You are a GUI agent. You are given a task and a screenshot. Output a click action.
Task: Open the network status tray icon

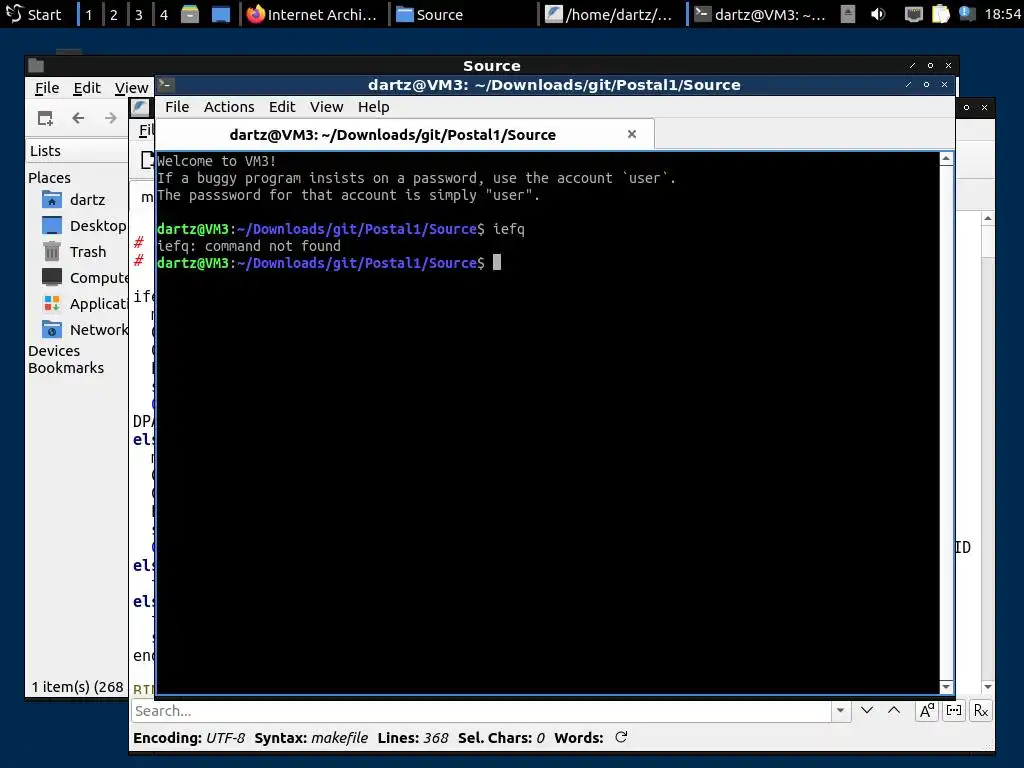(913, 14)
